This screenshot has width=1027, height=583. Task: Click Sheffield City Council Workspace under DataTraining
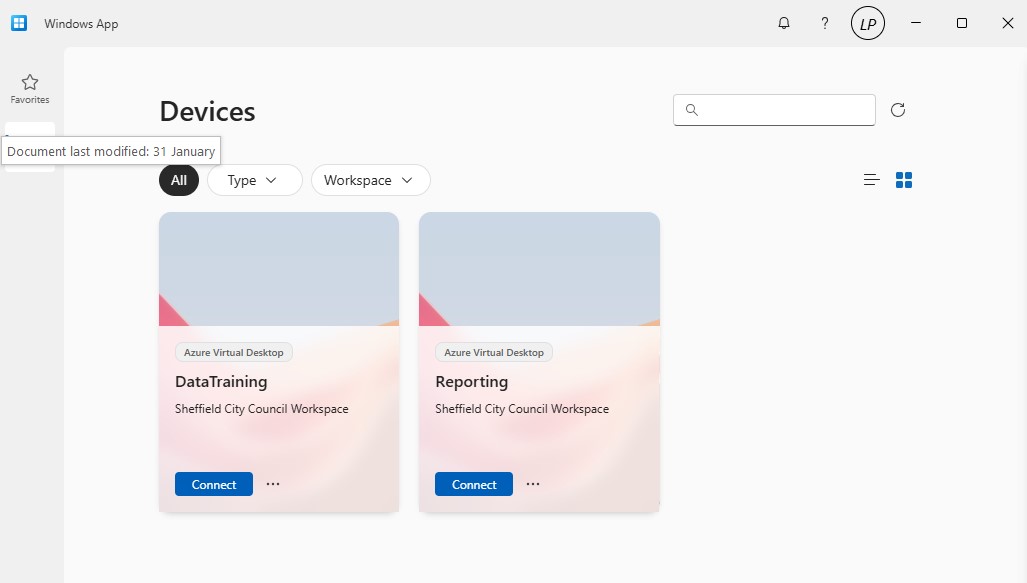click(x=261, y=409)
